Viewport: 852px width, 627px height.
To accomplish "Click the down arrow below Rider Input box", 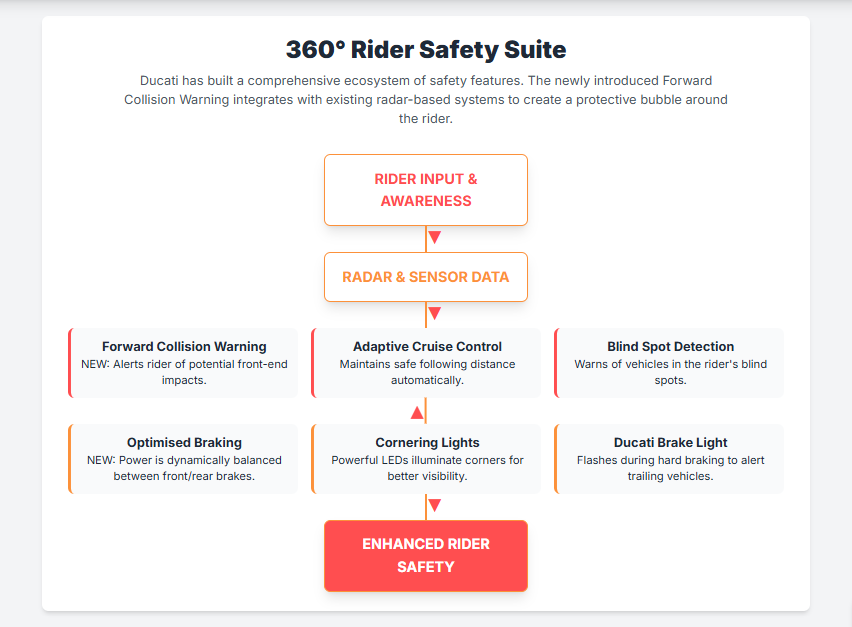I will click(434, 238).
